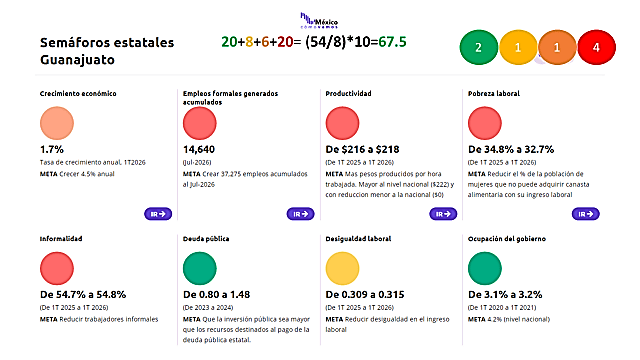Select the red summary circle showing 4
640x360 pixels.
click(596, 47)
